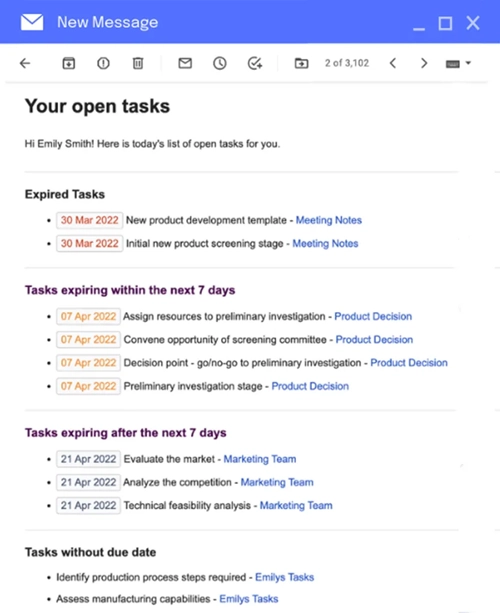This screenshot has height=613, width=500.
Task: Delete the message with the trash icon
Action: click(x=138, y=63)
